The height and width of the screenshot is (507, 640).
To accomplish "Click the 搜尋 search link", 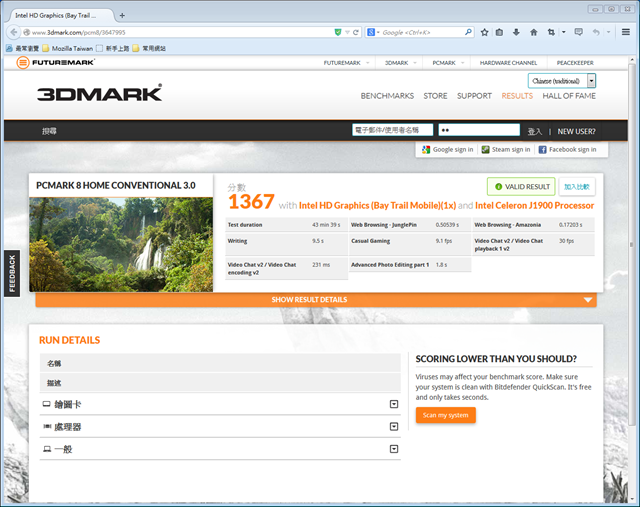I will [x=49, y=131].
